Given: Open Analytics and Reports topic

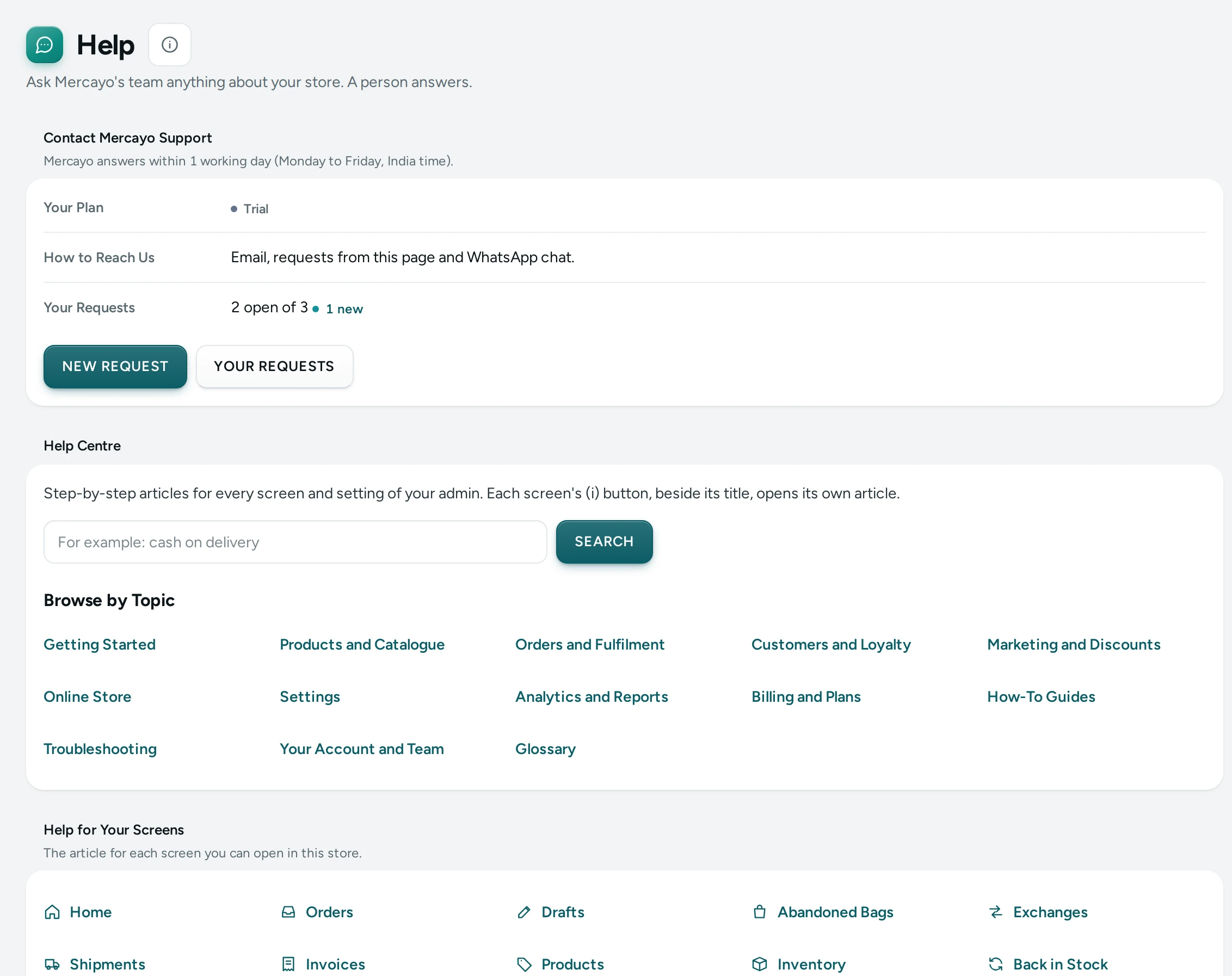Looking at the screenshot, I should coord(592,696).
